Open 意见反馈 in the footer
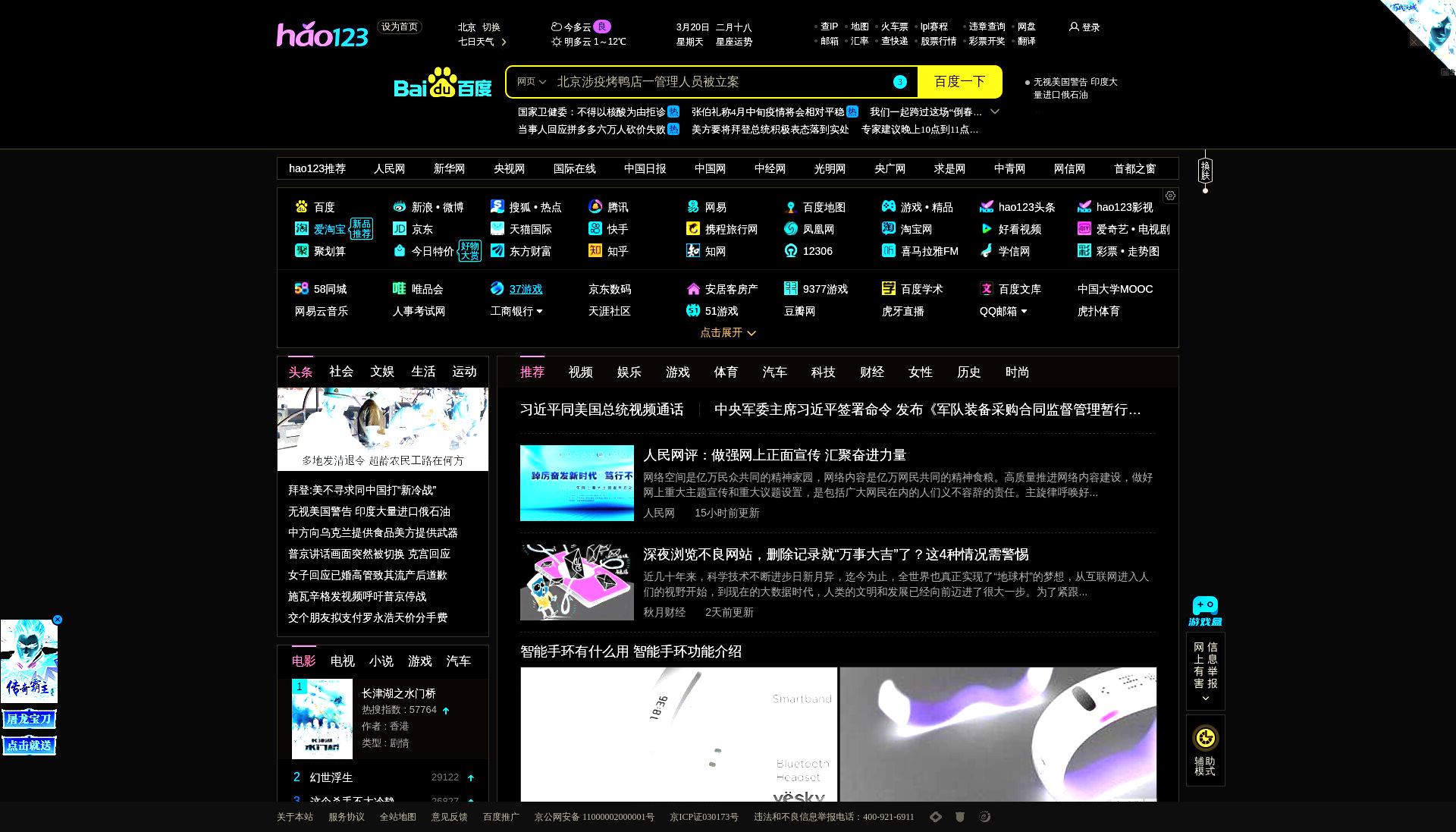Image resolution: width=1456 pixels, height=832 pixels. point(450,817)
